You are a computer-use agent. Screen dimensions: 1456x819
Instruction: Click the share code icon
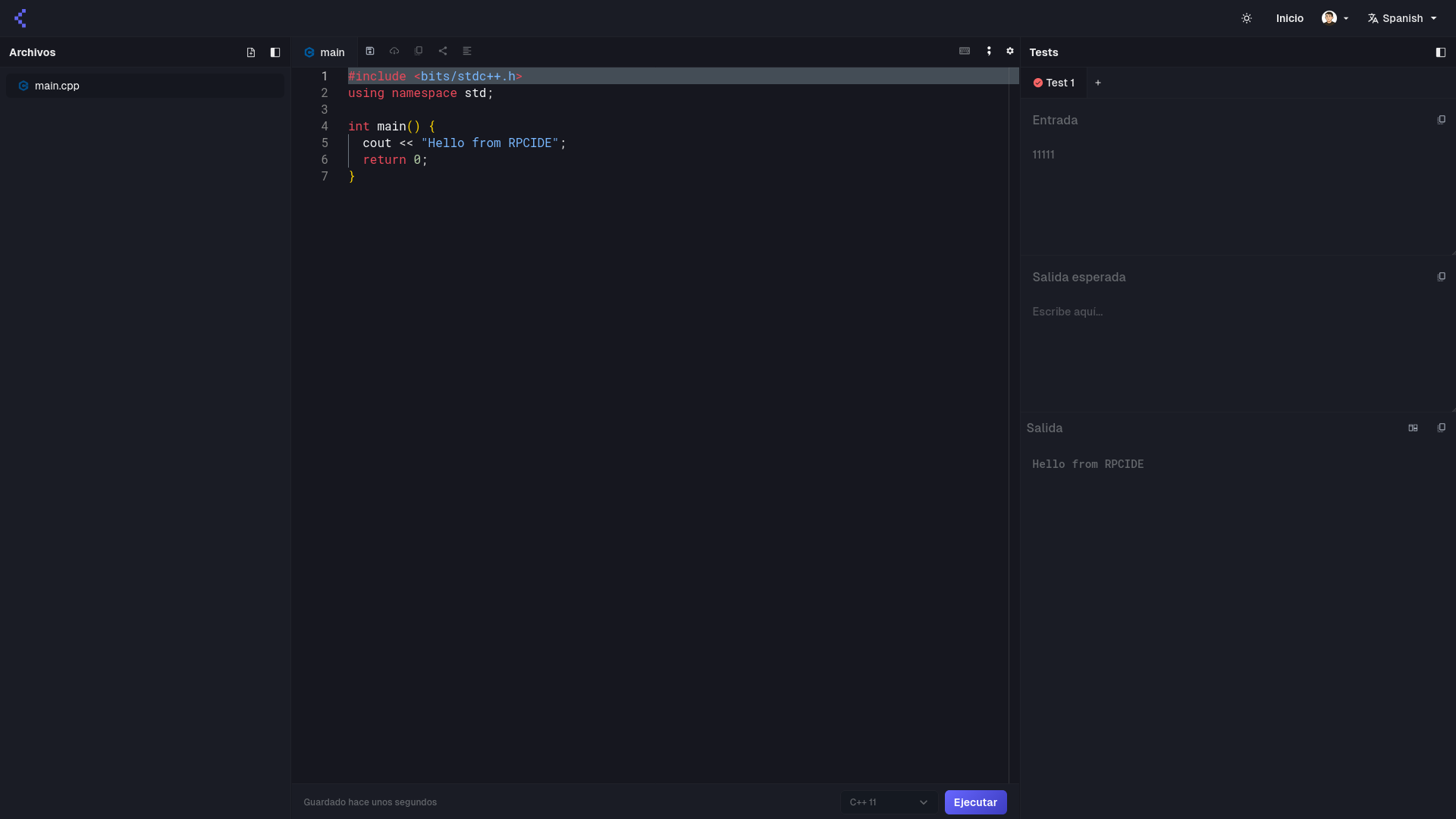pos(443,52)
